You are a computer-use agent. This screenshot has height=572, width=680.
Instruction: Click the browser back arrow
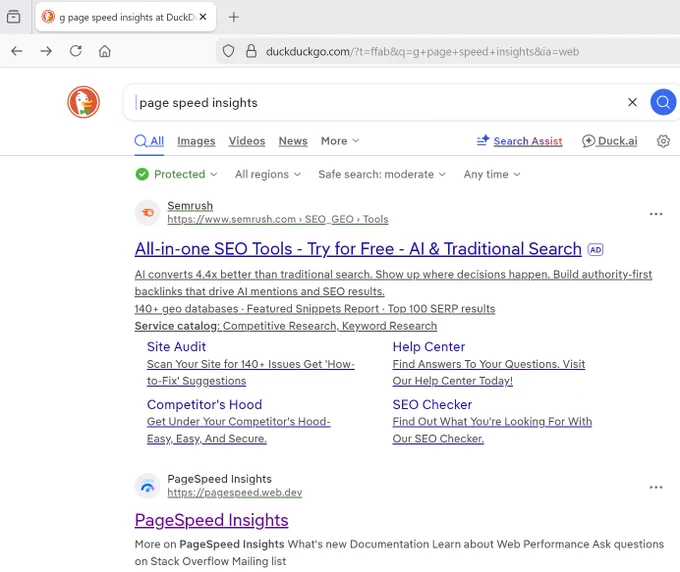click(16, 51)
